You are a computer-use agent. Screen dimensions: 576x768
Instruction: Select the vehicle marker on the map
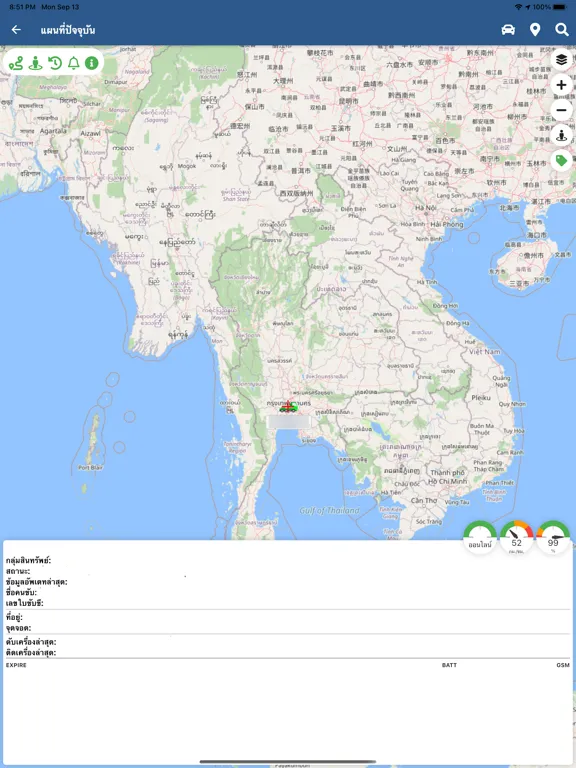tap(288, 407)
